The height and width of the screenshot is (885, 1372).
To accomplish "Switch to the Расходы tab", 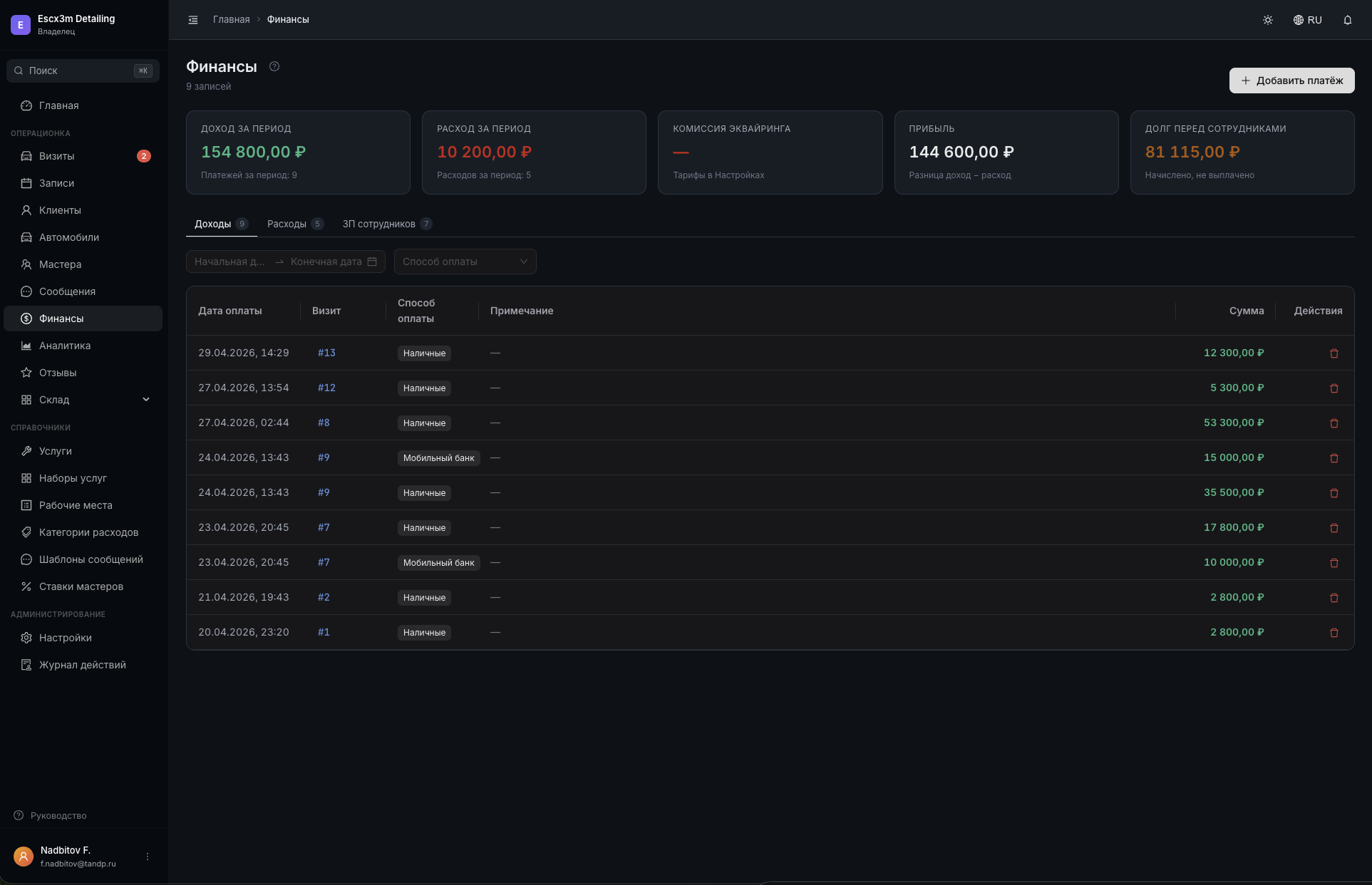I will (x=295, y=224).
